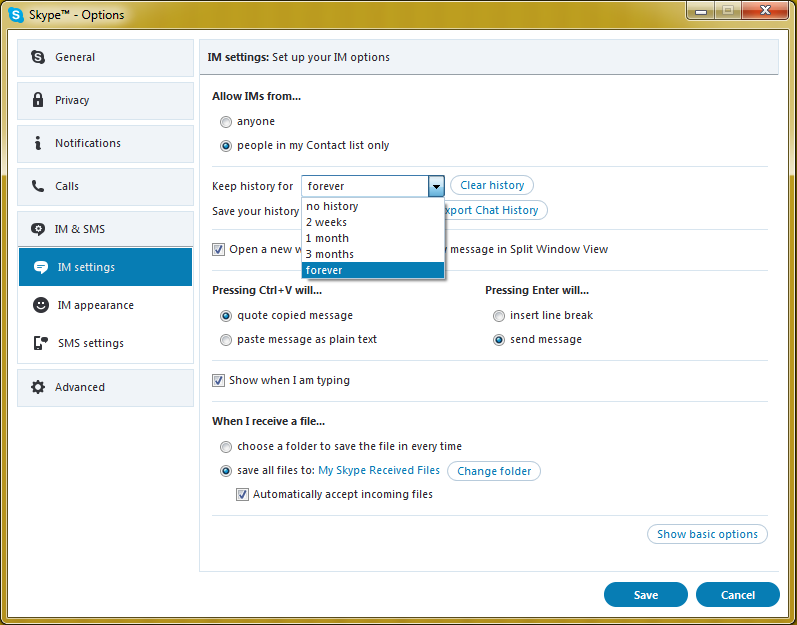The height and width of the screenshot is (625, 797).
Task: Open Notifications via the info icon
Action: [x=38, y=143]
